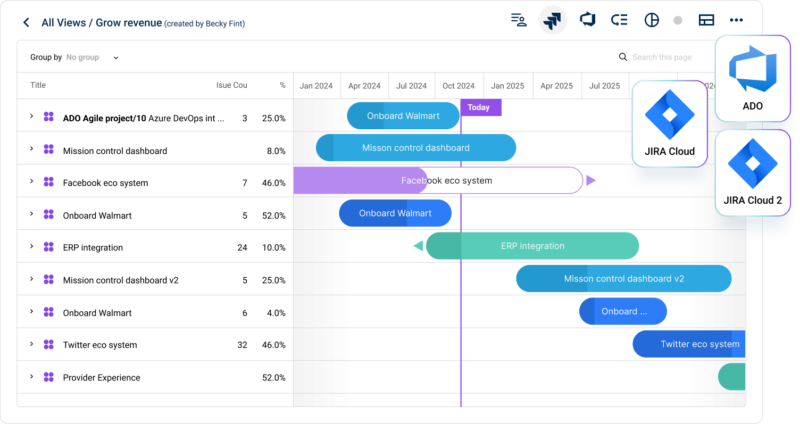Expand the Twitter eco system row
This screenshot has width=800, height=424.
click(x=32, y=344)
